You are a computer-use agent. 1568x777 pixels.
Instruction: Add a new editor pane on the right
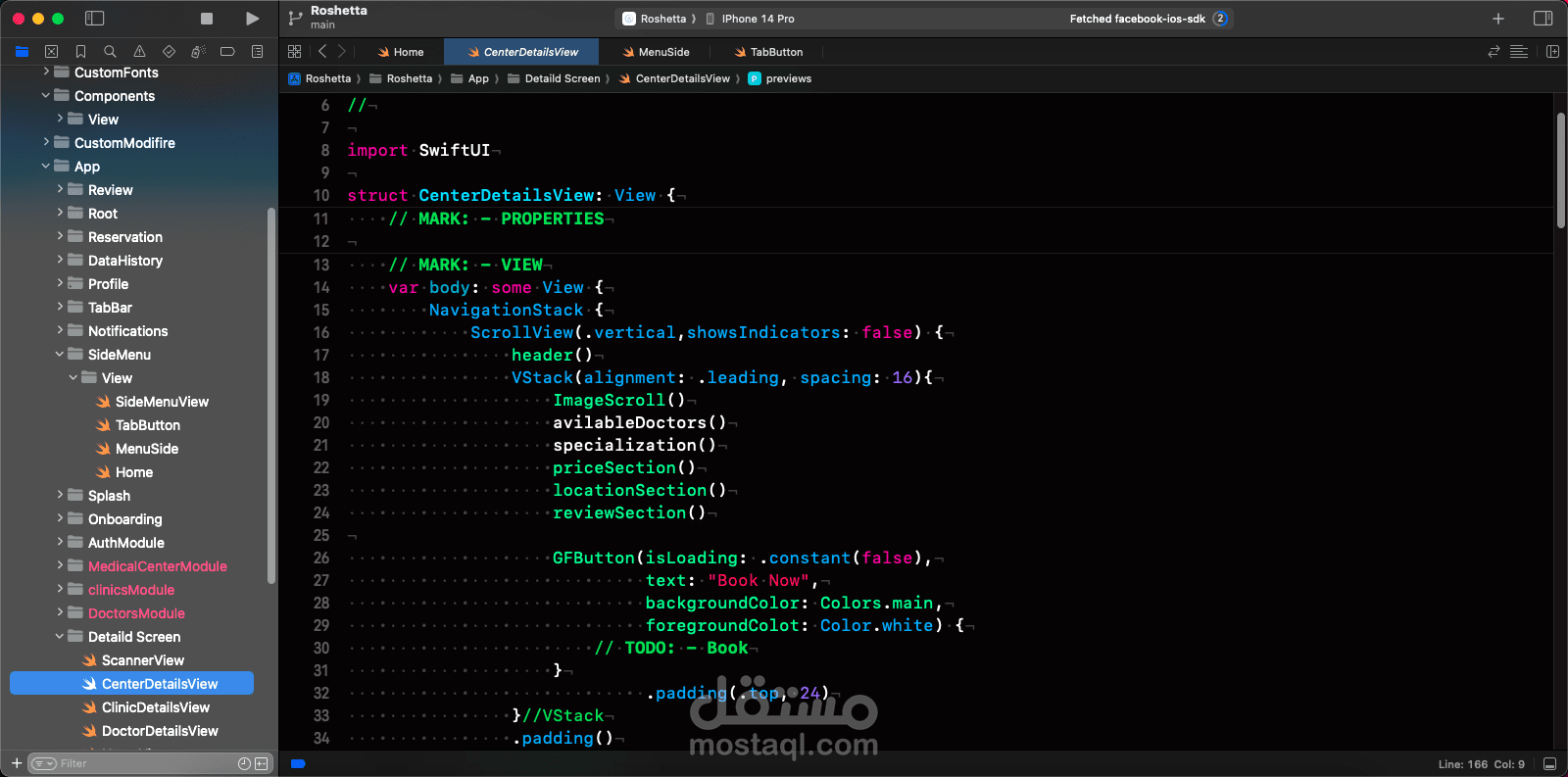(1552, 52)
